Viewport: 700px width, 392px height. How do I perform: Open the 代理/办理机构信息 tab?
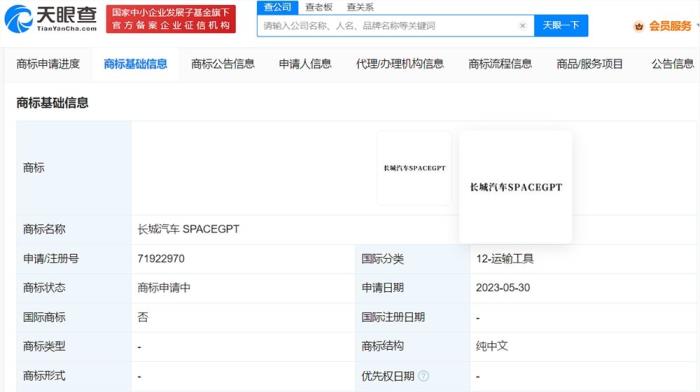point(400,64)
